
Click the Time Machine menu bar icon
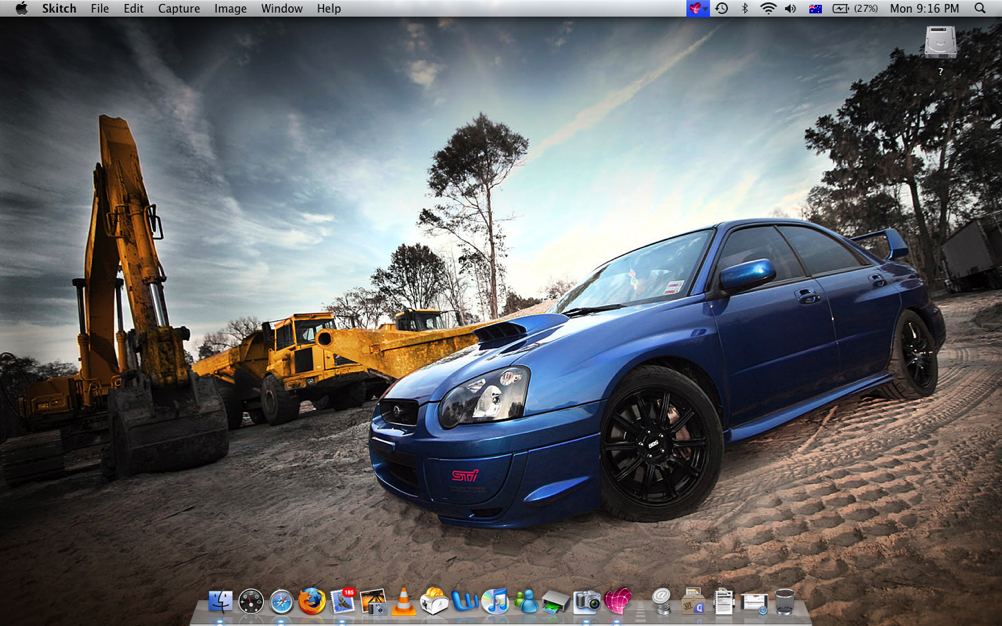click(721, 8)
